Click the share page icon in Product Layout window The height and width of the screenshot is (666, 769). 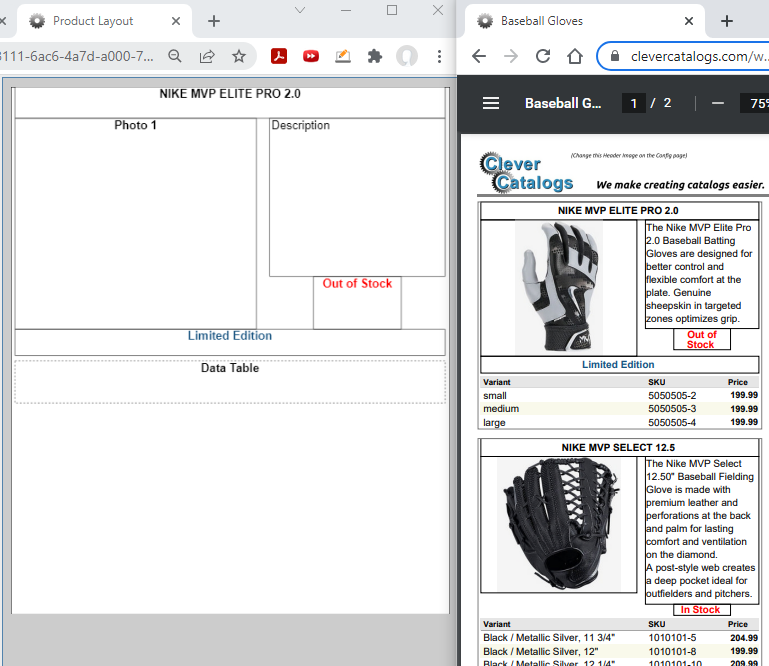[x=207, y=56]
